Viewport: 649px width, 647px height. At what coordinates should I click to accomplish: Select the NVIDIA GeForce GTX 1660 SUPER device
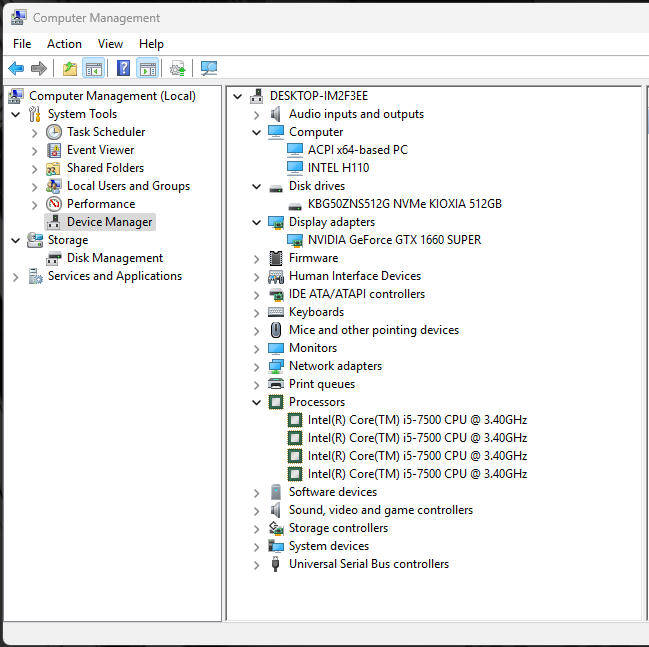pos(394,240)
